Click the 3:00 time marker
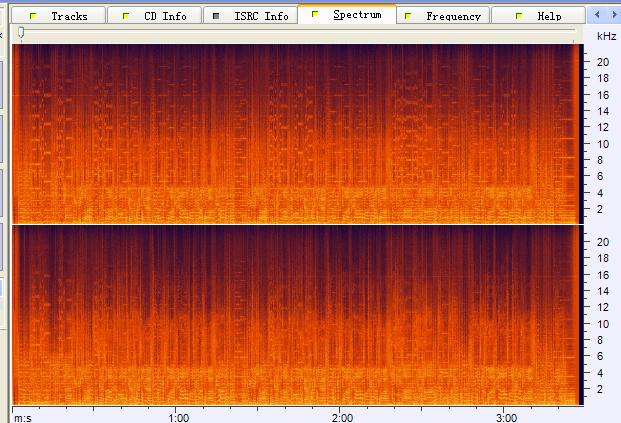 point(507,417)
